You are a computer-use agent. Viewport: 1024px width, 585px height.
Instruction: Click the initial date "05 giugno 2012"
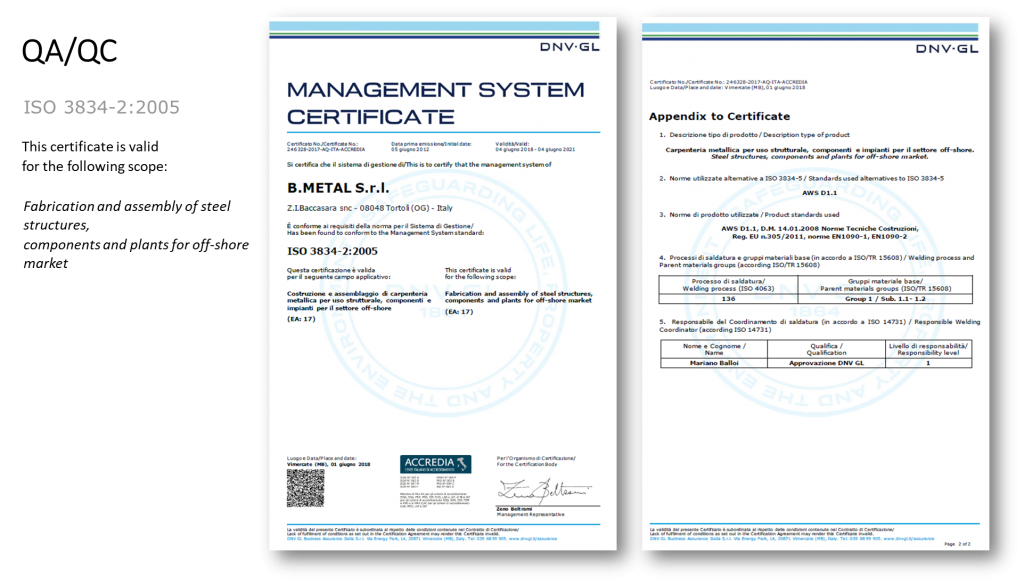[409, 150]
